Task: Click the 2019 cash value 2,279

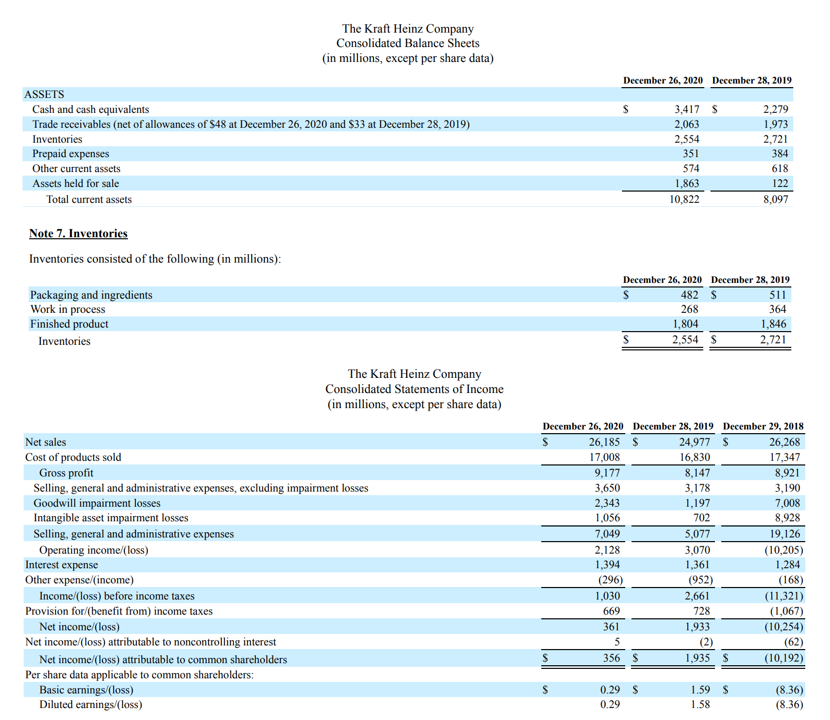Action: (775, 109)
